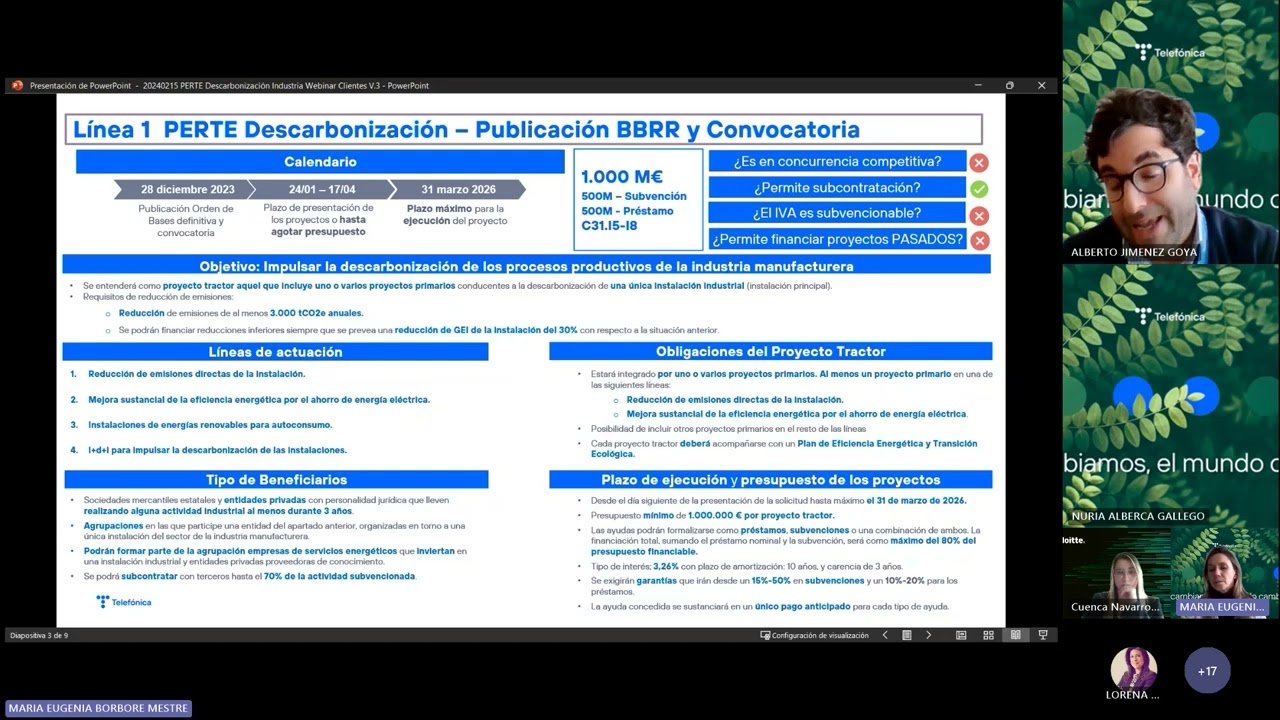The image size is (1280, 720).
Task: Open Configuración de visualización settings
Action: 814,635
